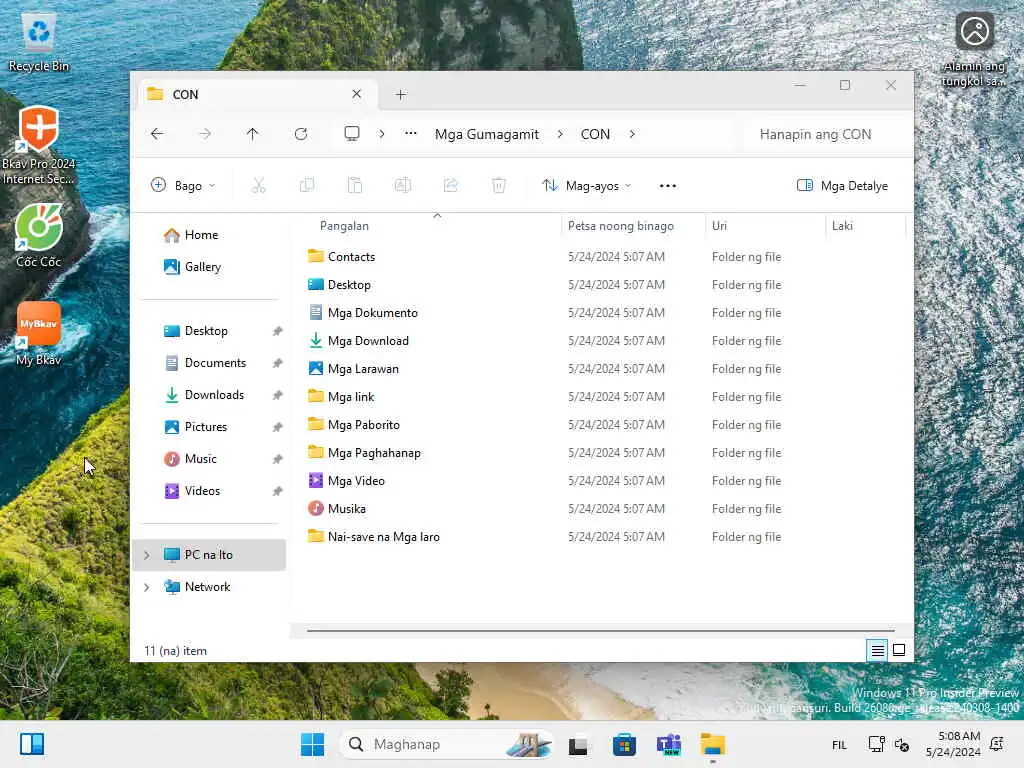The height and width of the screenshot is (768, 1024).
Task: Toggle the Mga Detalye details pane
Action: 842,185
